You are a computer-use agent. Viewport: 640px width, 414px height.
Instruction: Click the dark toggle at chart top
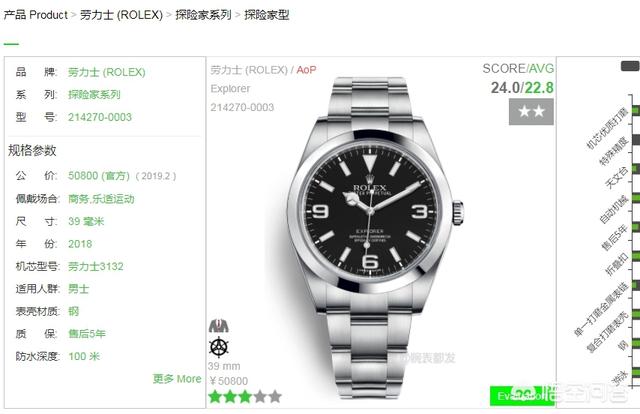630,66
